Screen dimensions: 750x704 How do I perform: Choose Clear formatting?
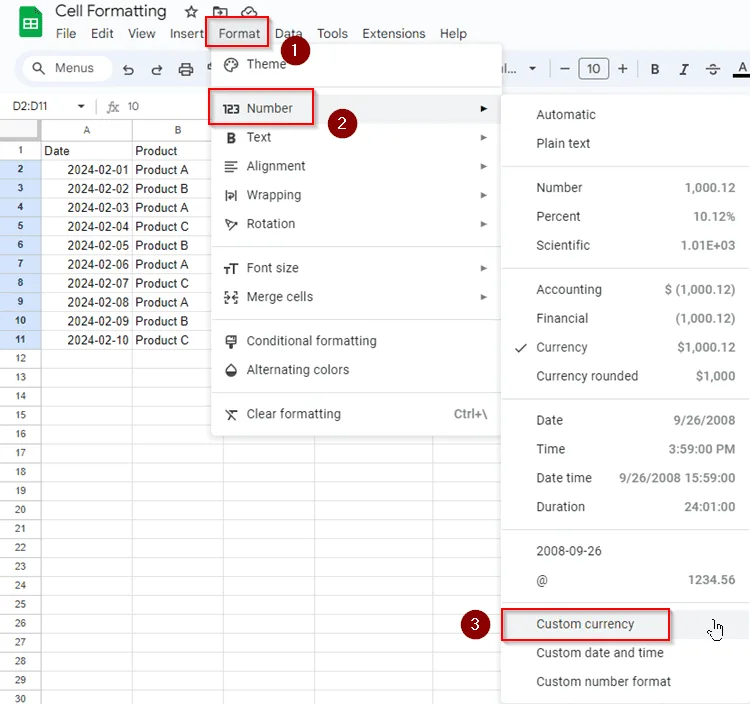[x=356, y=414]
